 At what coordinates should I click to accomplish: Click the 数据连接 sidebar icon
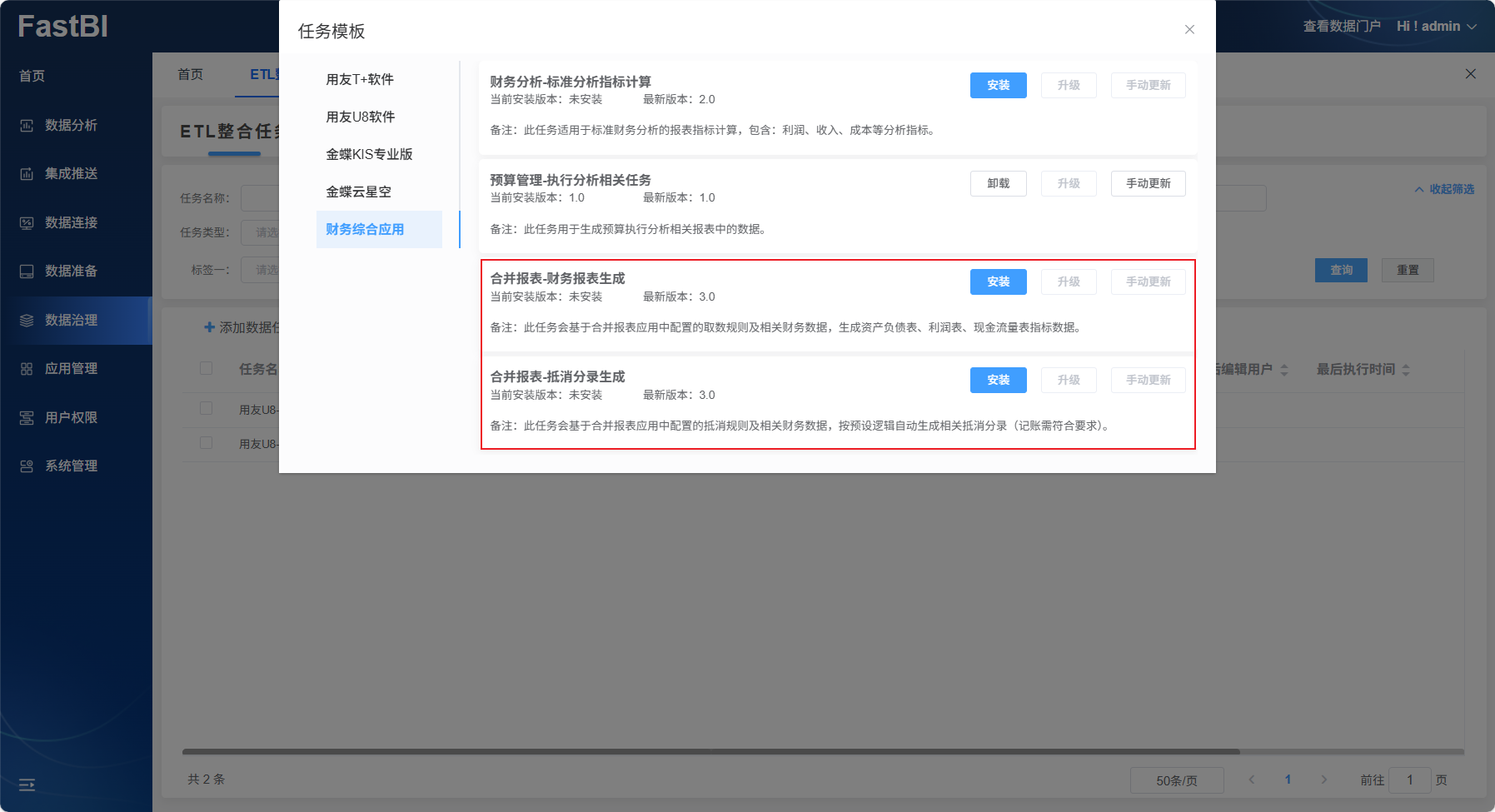click(x=27, y=223)
